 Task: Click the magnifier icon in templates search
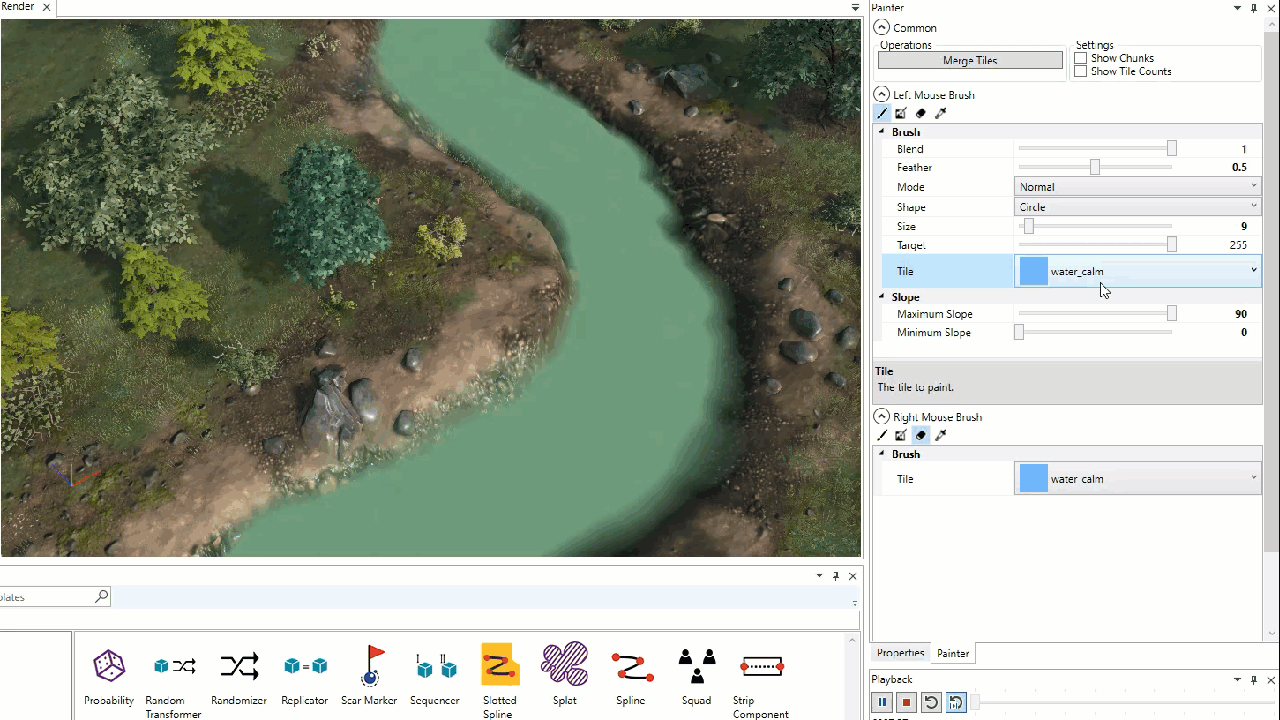[x=101, y=597]
